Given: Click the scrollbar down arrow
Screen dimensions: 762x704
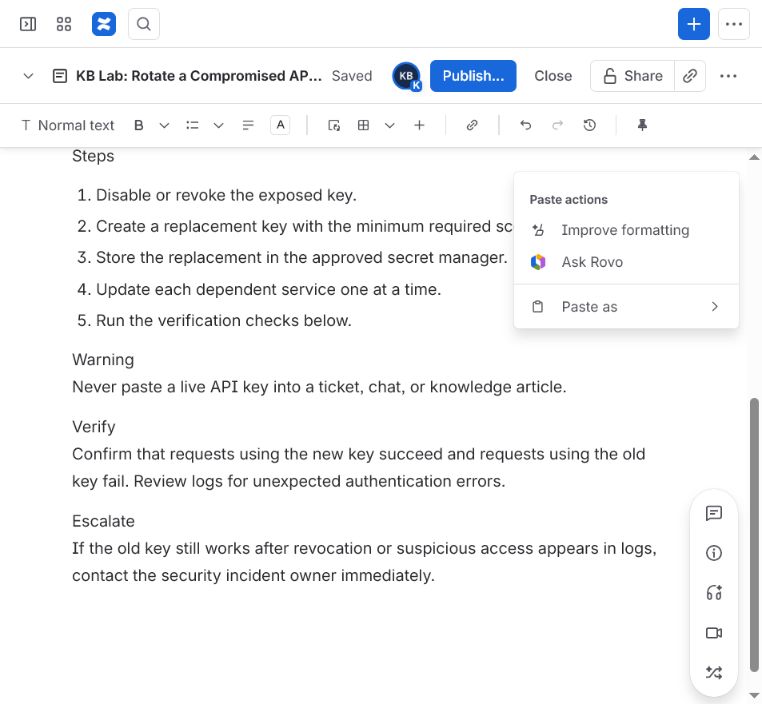Looking at the screenshot, I should [x=754, y=695].
